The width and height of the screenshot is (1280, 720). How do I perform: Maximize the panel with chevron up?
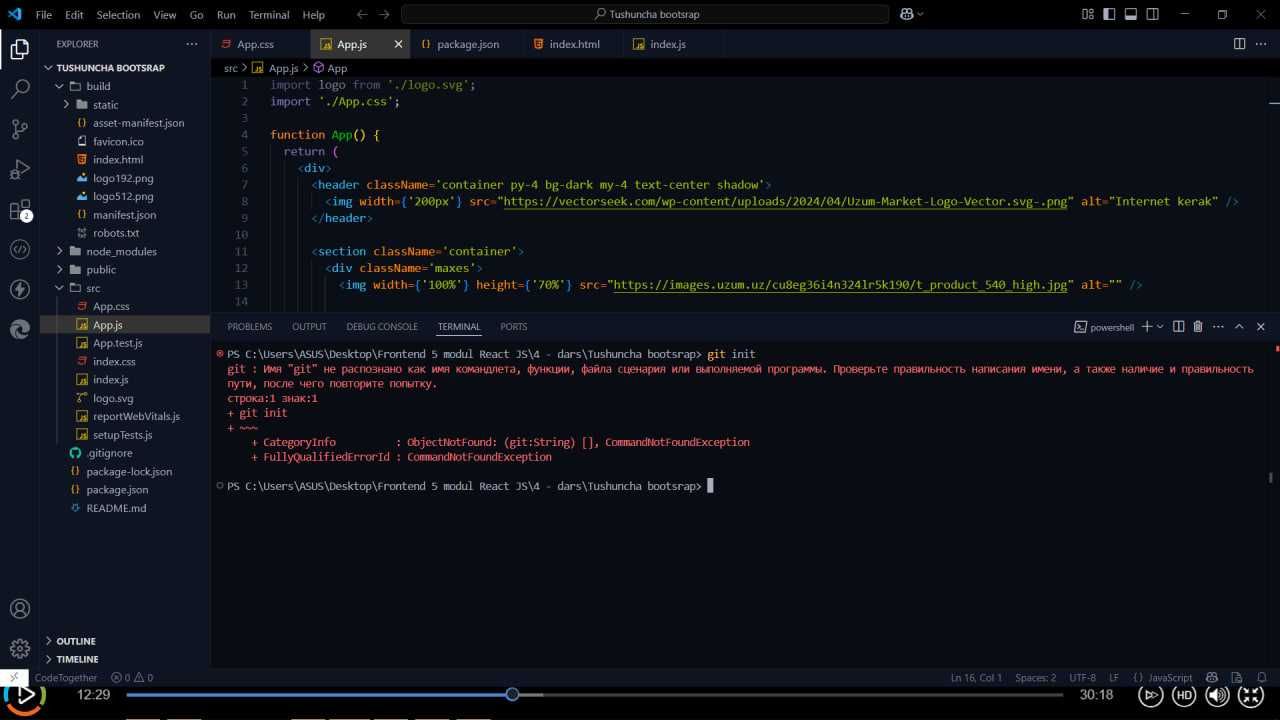(x=1239, y=327)
